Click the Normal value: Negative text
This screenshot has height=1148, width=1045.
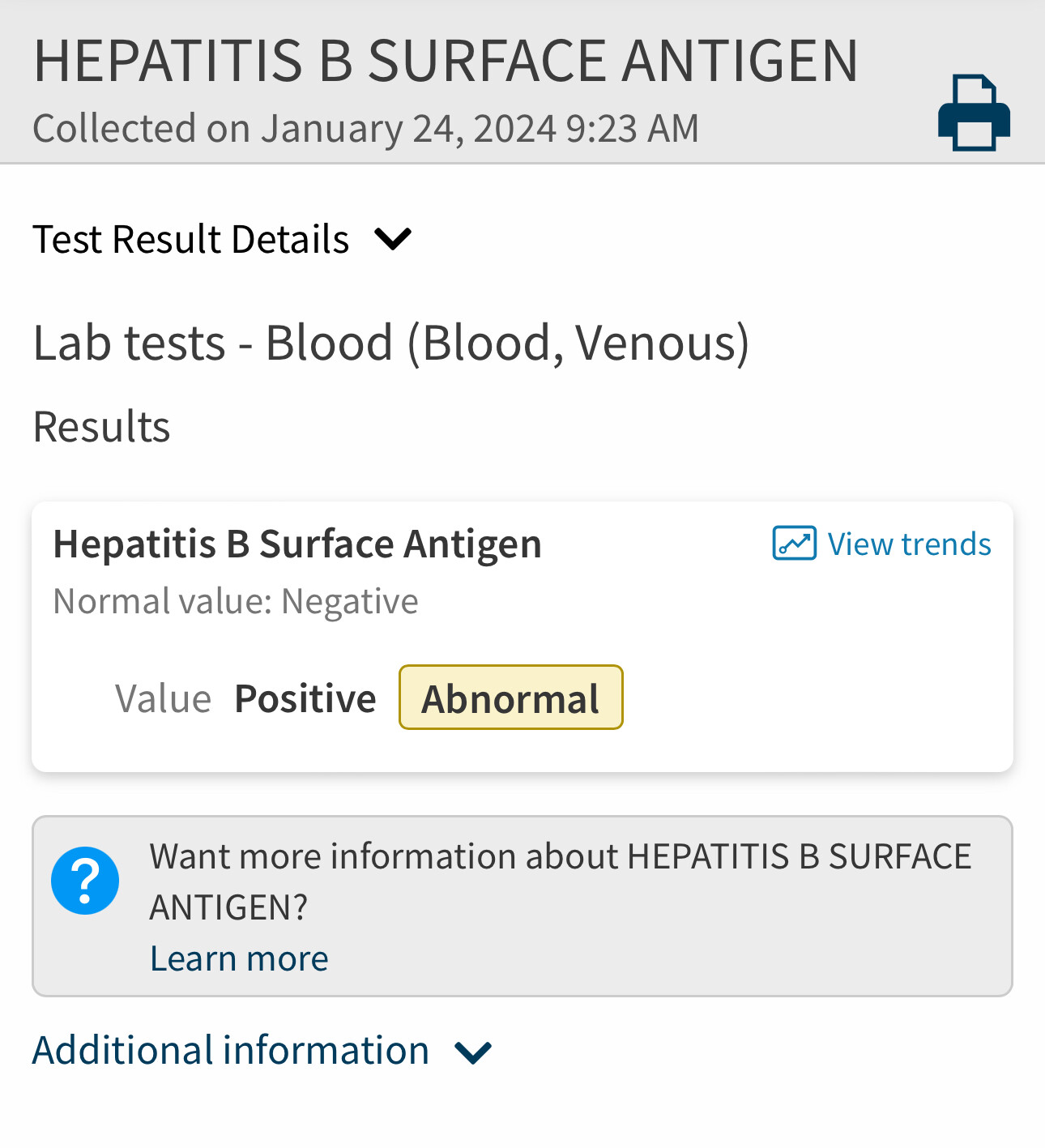coord(236,601)
